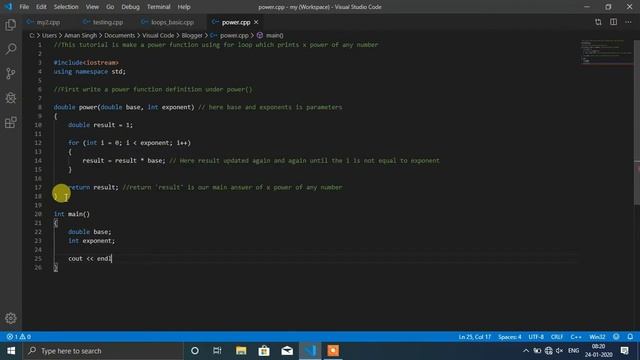This screenshot has height=360, width=640.
Task: Click the network globe icon in tray
Action: tap(549, 351)
